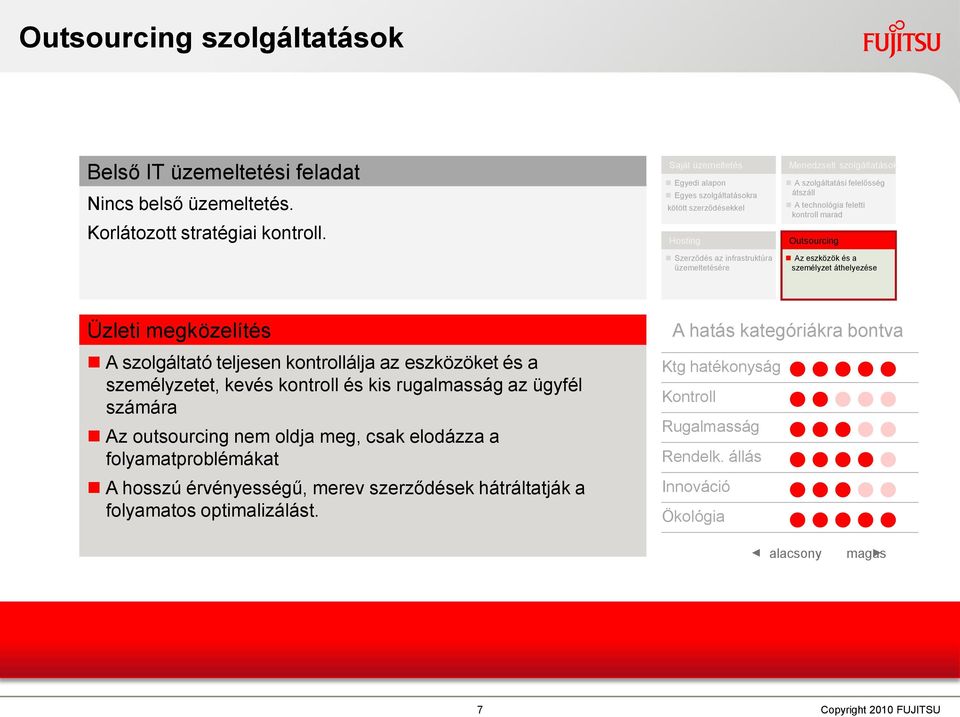Click the Ökológia row label
This screenshot has height=717, width=960.
pyautogui.click(x=693, y=517)
